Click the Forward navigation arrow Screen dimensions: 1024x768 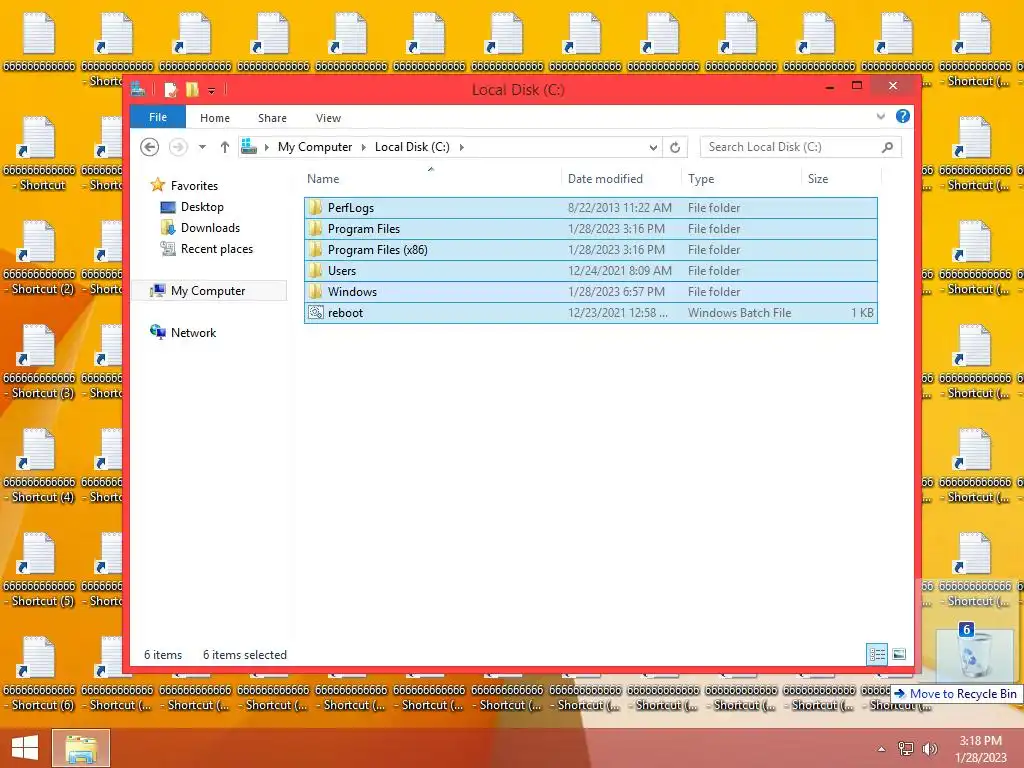[178, 147]
